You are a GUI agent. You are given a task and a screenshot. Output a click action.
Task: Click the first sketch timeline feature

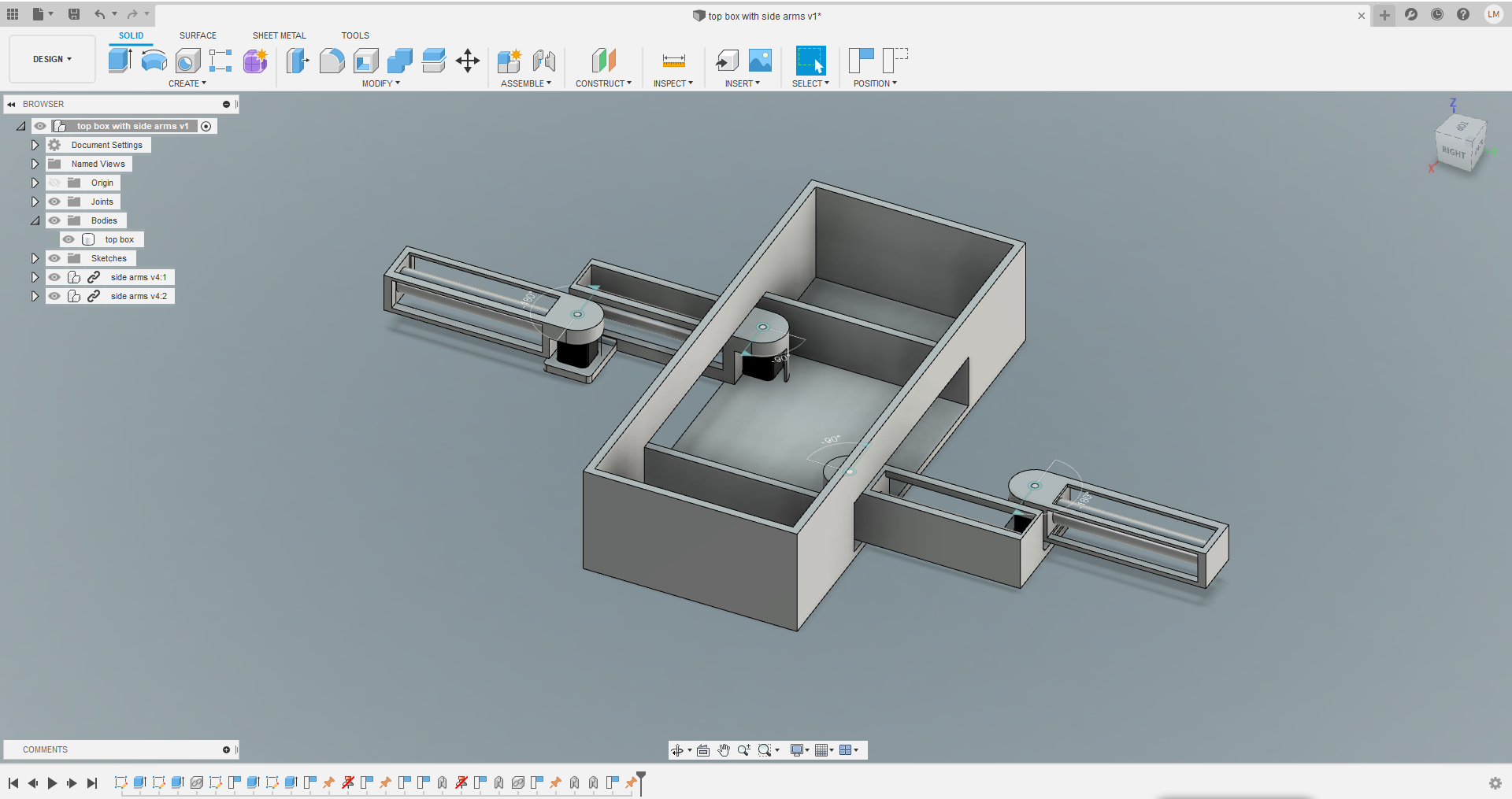coord(120,782)
